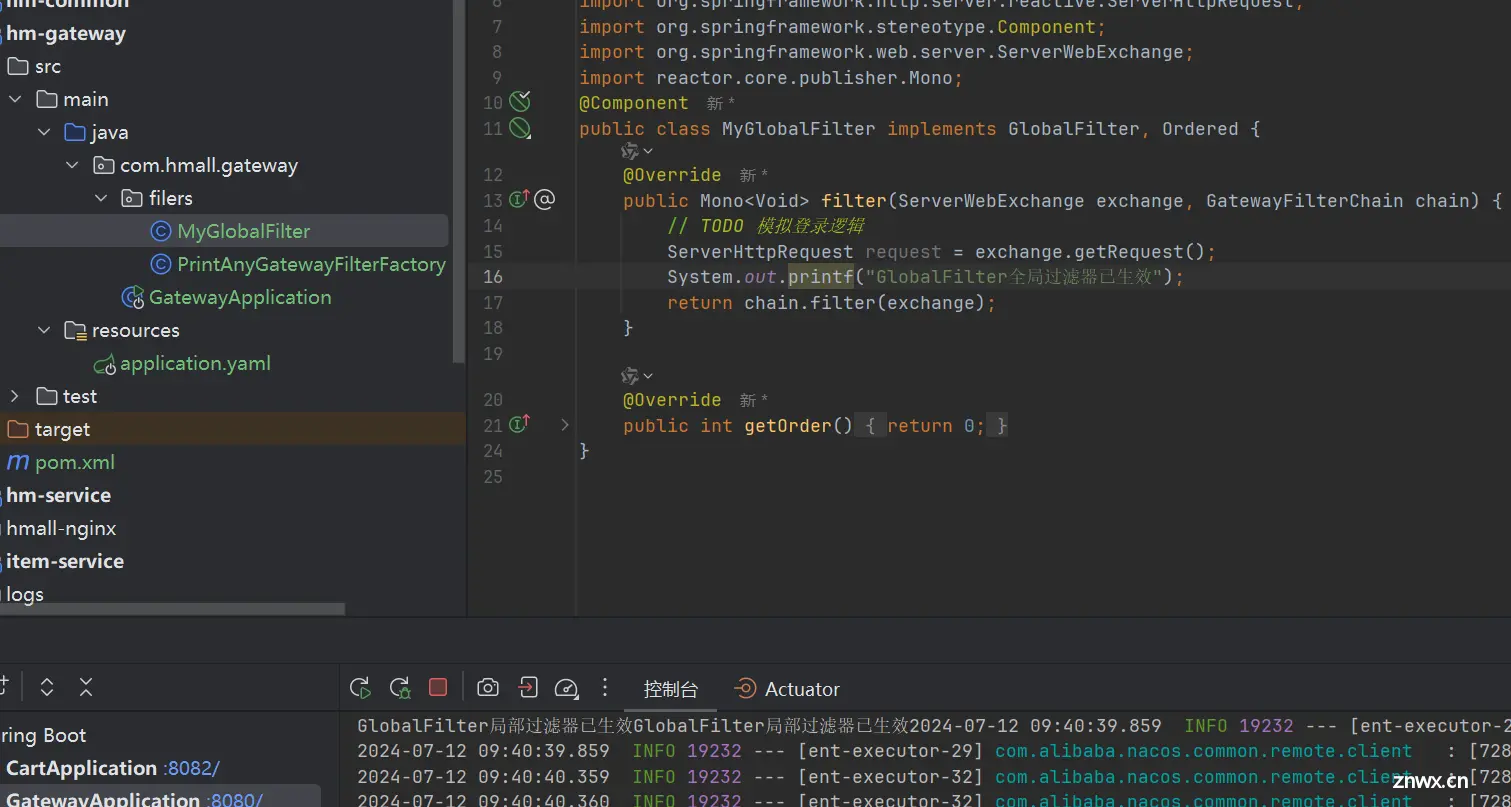Click the exit/redirect icon in run toolbar
The height and width of the screenshot is (807, 1511).
coord(527,687)
